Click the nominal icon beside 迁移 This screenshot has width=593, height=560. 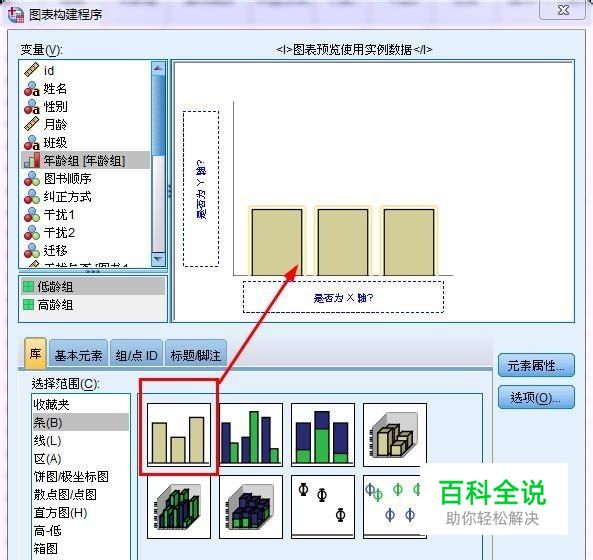[x=31, y=251]
